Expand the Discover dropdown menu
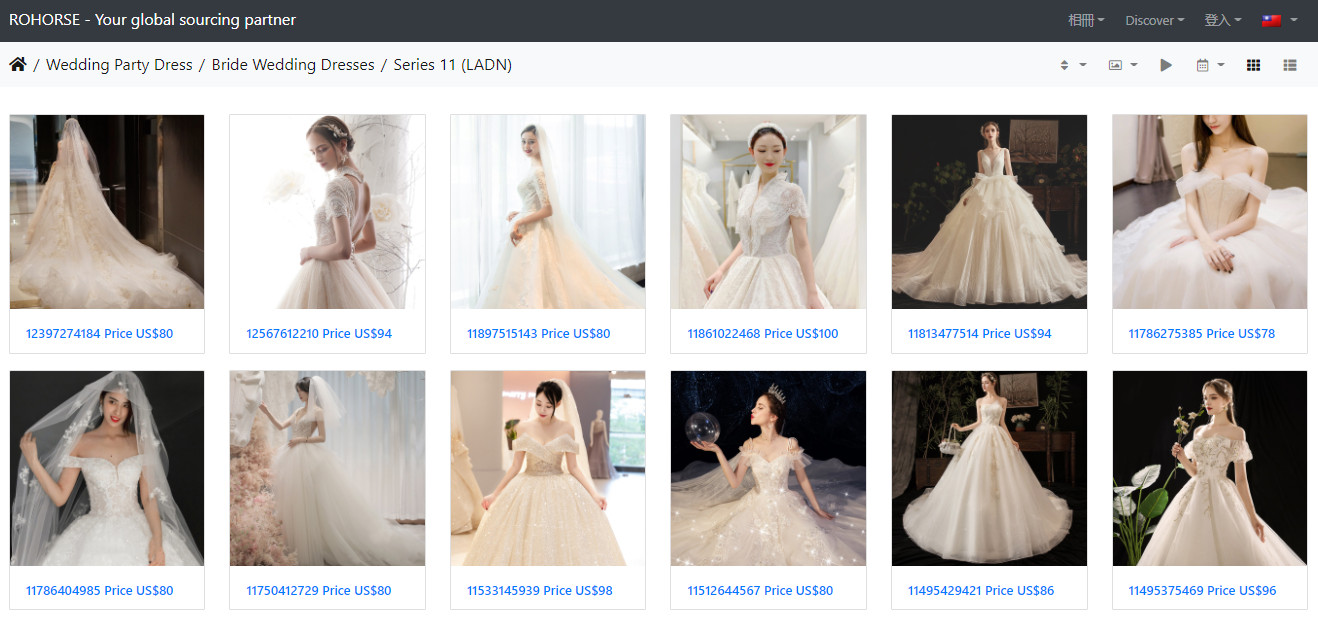This screenshot has height=618, width=1318. pyautogui.click(x=1154, y=20)
